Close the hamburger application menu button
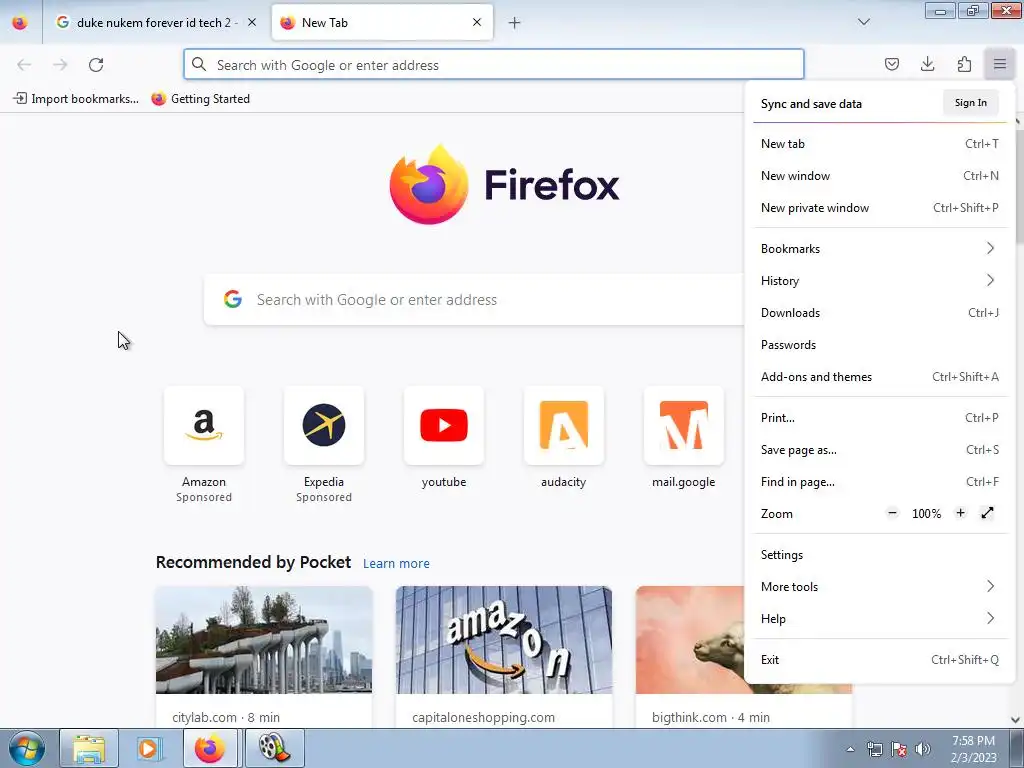 pyautogui.click(x=1000, y=64)
